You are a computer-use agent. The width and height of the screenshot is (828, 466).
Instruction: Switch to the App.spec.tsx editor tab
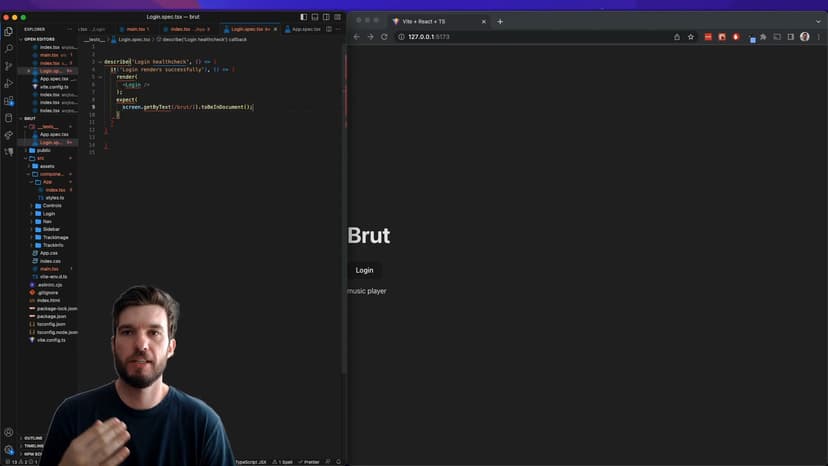305,29
